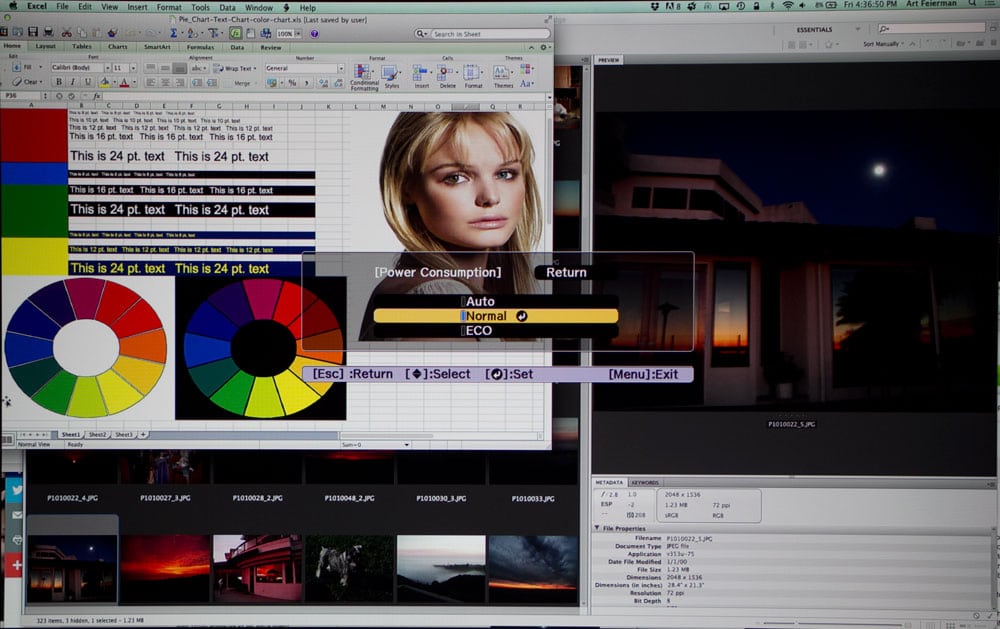
Task: Click the Filter funnel icon
Action: 213,33
